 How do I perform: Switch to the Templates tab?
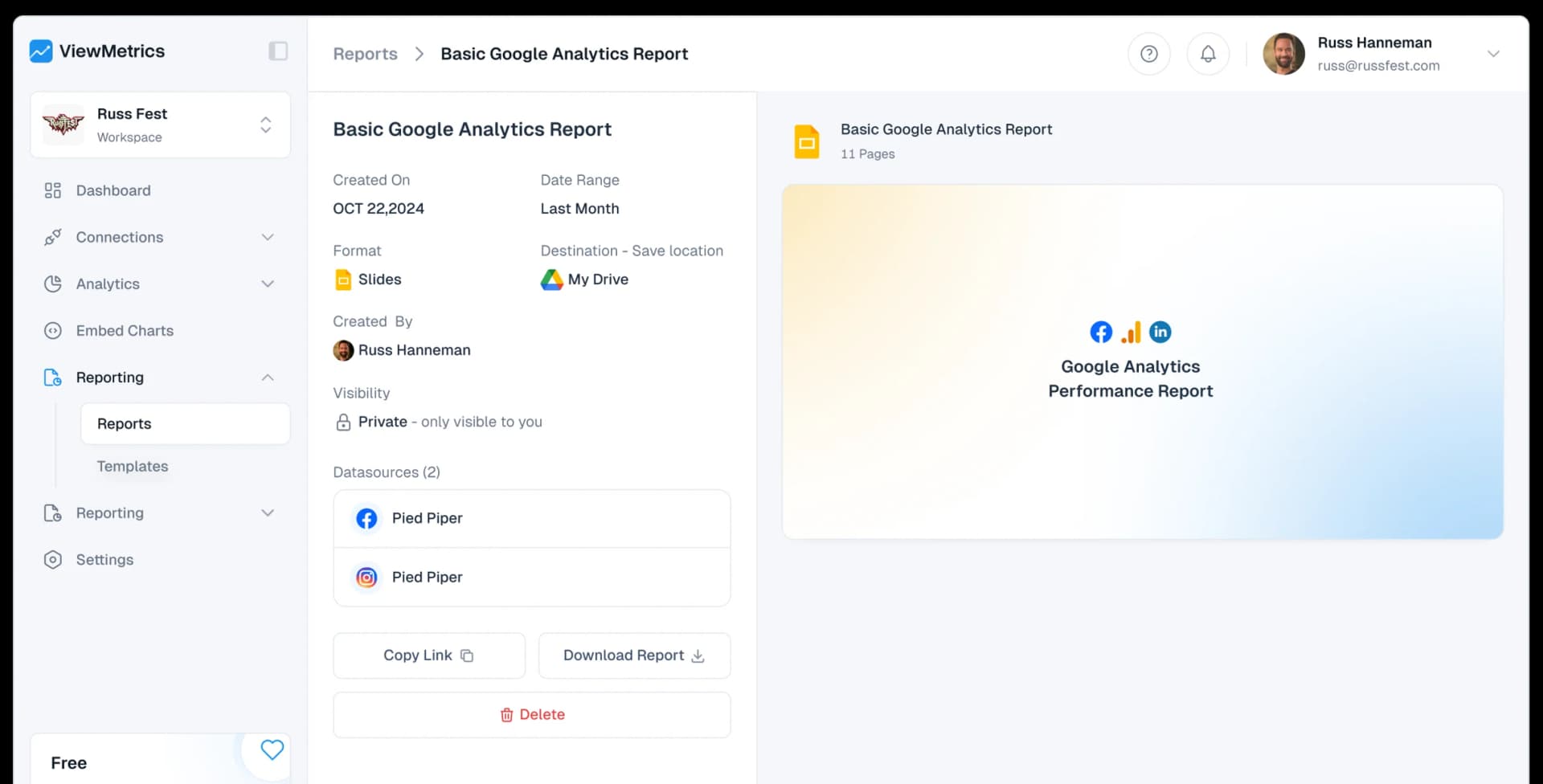tap(133, 466)
